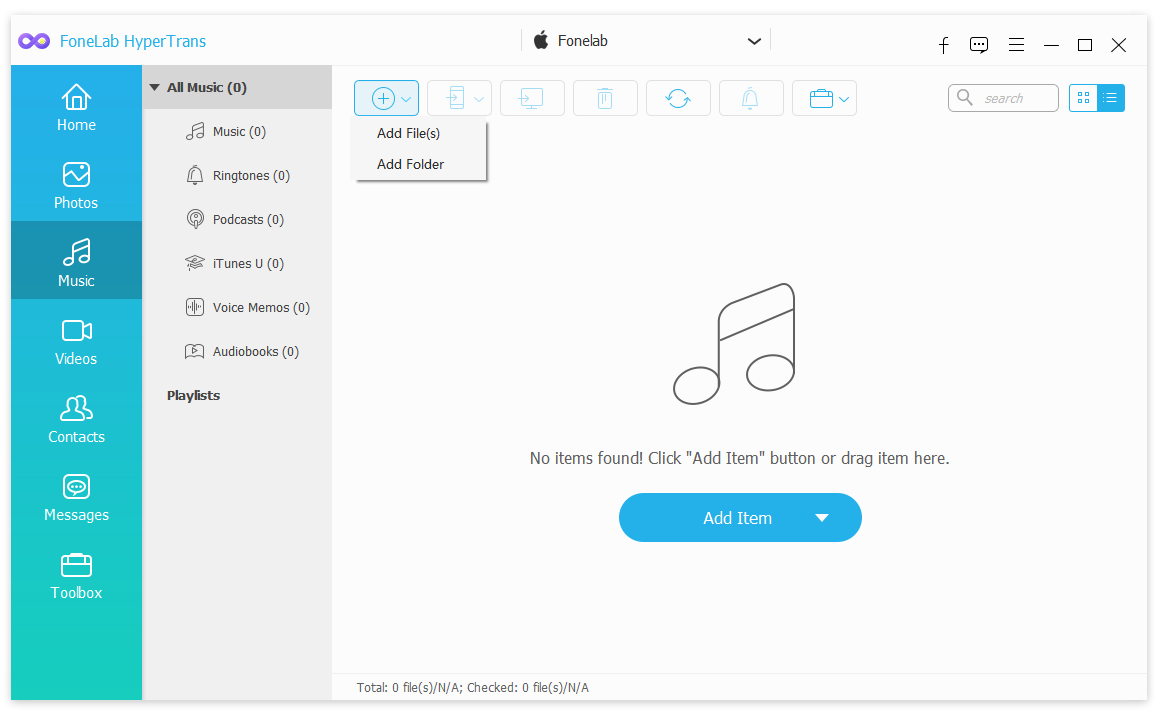This screenshot has height=716, width=1159.
Task: Expand the toolbox briefcase dropdown
Action: (824, 98)
